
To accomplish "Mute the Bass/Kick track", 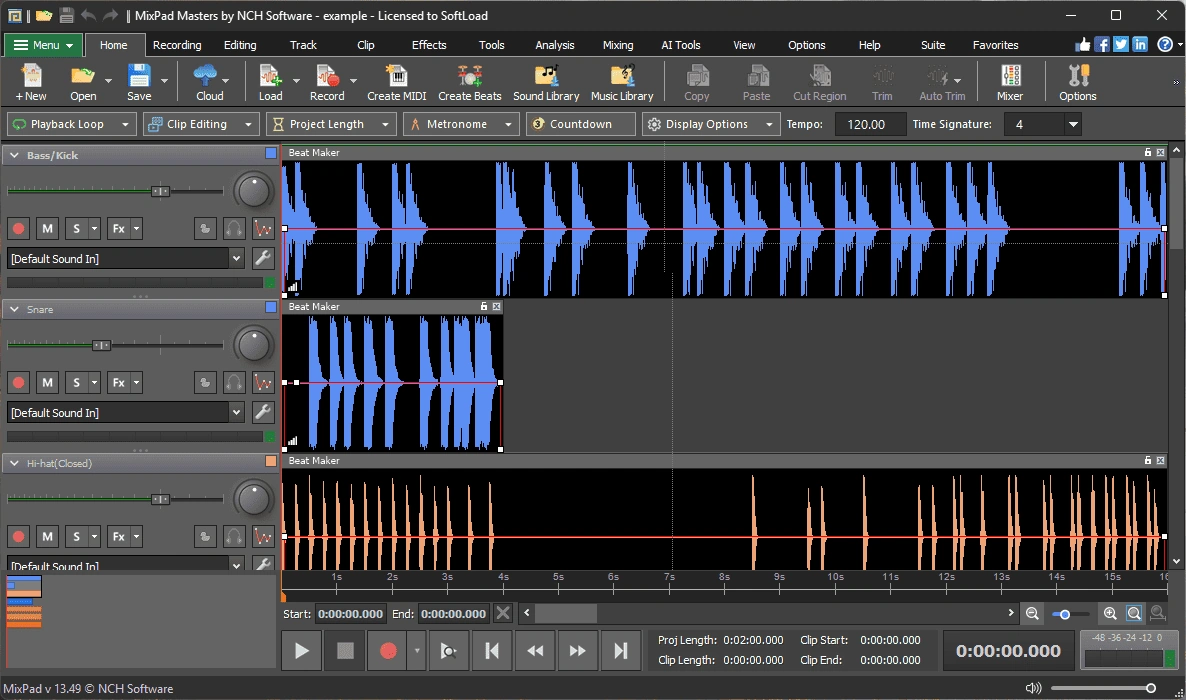I will [x=48, y=229].
